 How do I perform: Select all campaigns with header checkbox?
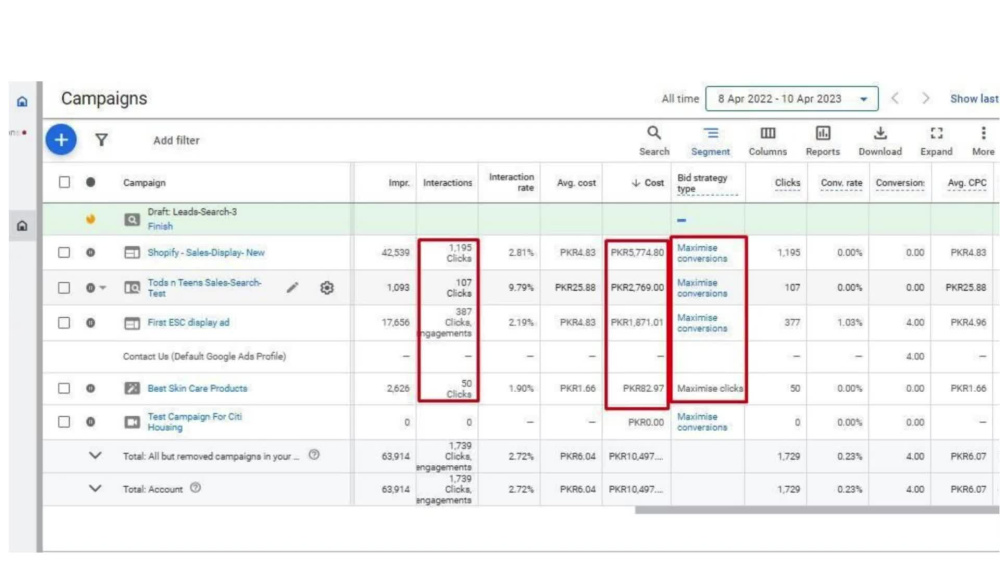point(64,182)
